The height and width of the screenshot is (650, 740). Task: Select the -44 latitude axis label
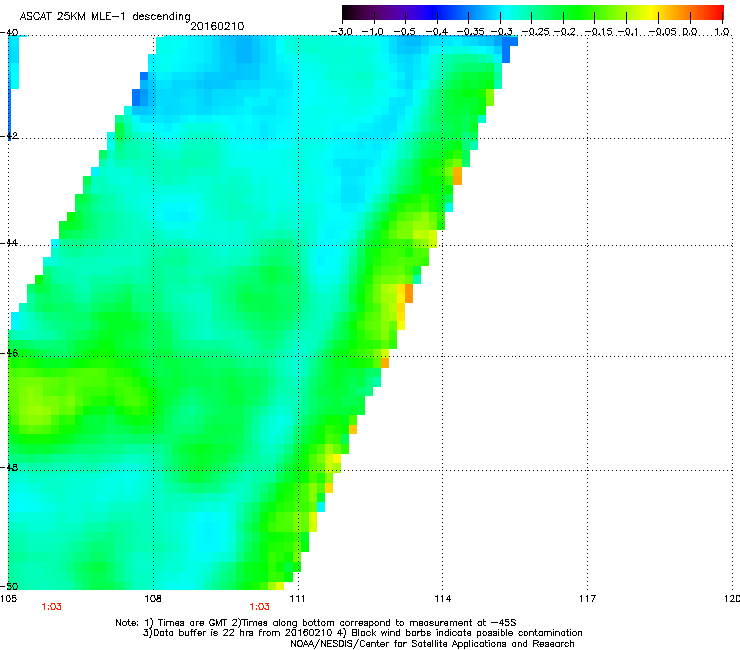pos(9,243)
